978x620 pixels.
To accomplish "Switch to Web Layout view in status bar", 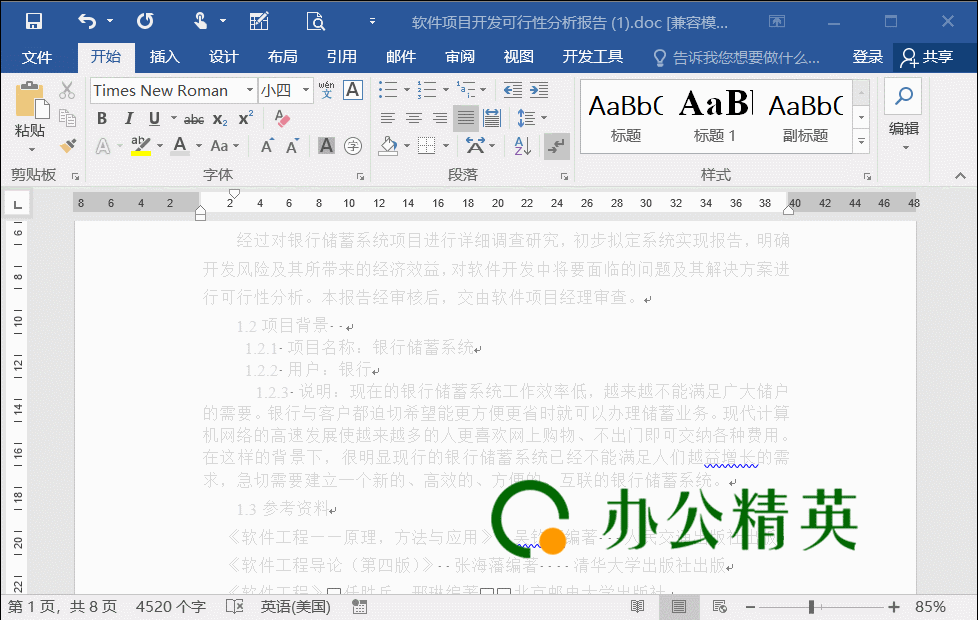I will coord(719,606).
